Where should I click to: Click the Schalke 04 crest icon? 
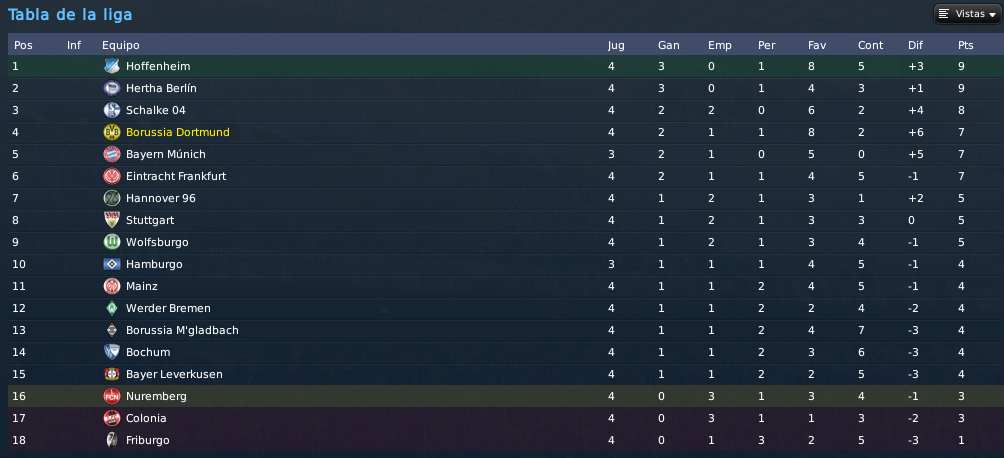point(111,110)
